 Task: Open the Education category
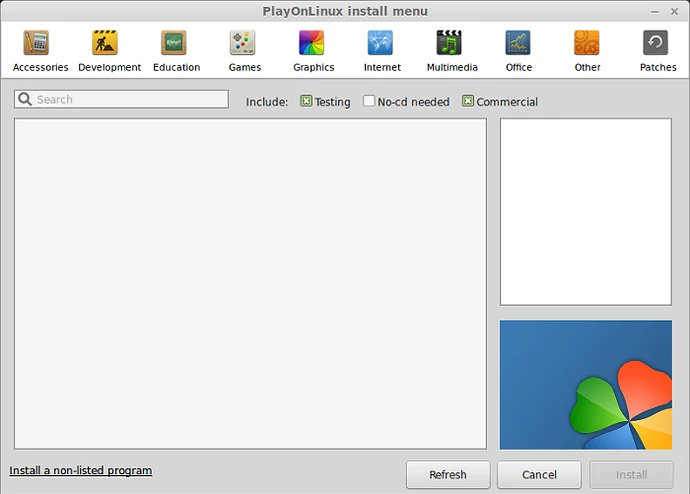coord(176,44)
